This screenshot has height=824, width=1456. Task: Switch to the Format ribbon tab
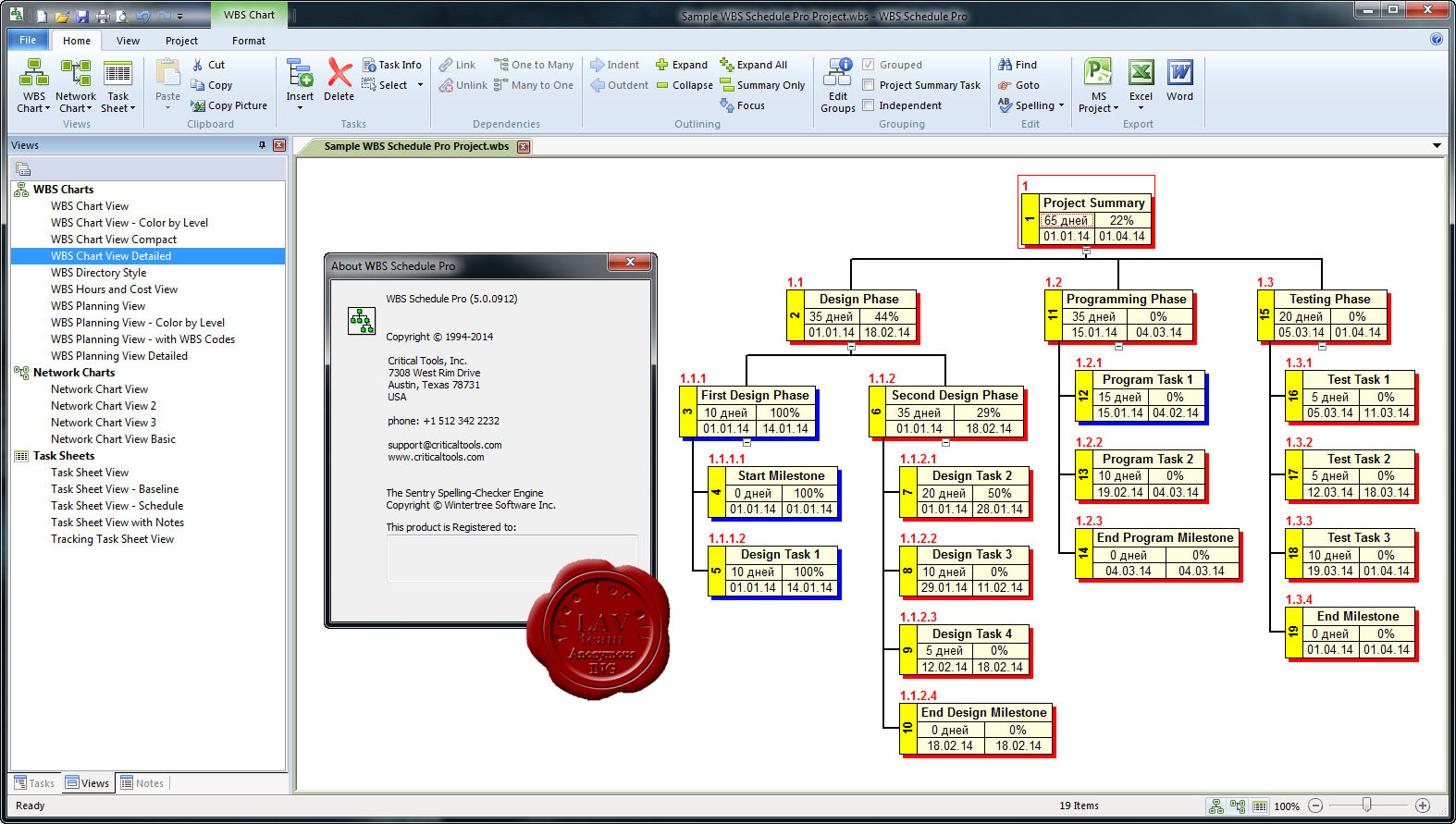(249, 41)
